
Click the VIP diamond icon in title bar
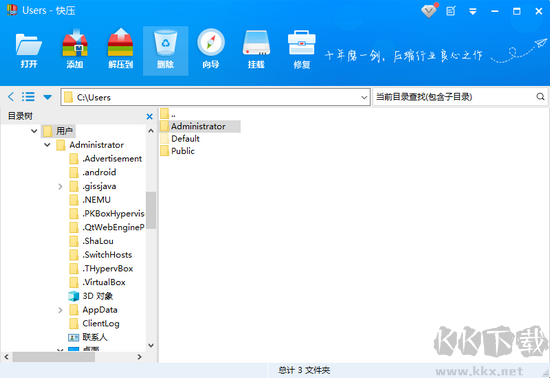pos(429,11)
